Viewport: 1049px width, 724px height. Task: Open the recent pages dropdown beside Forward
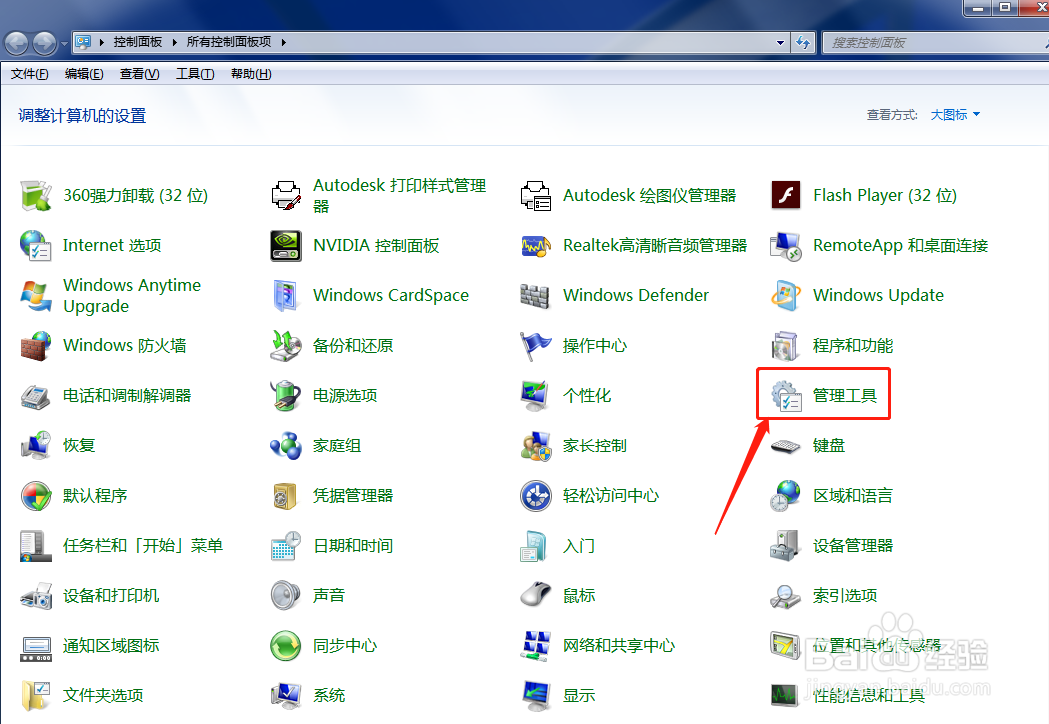(64, 43)
